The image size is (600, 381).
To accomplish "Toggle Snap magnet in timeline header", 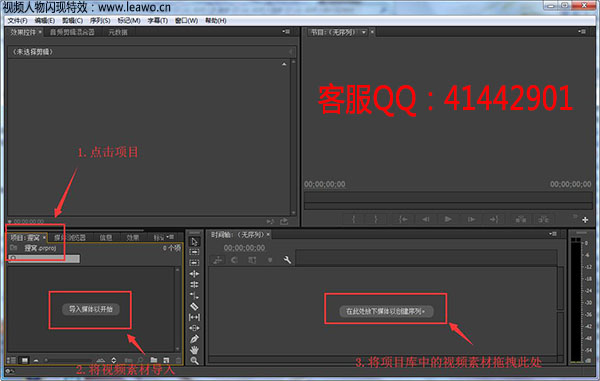I will click(x=234, y=260).
